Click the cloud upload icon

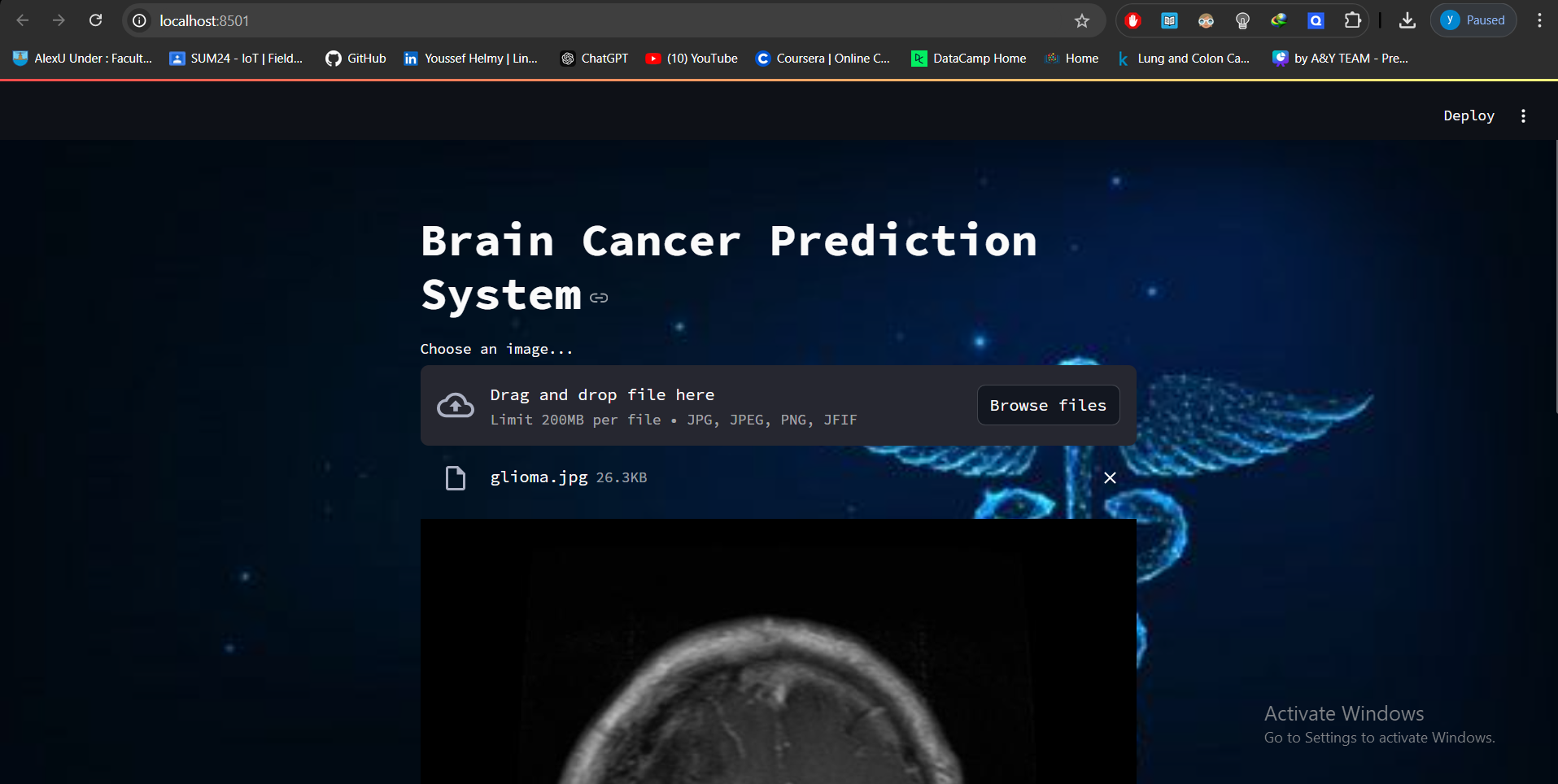pos(456,405)
